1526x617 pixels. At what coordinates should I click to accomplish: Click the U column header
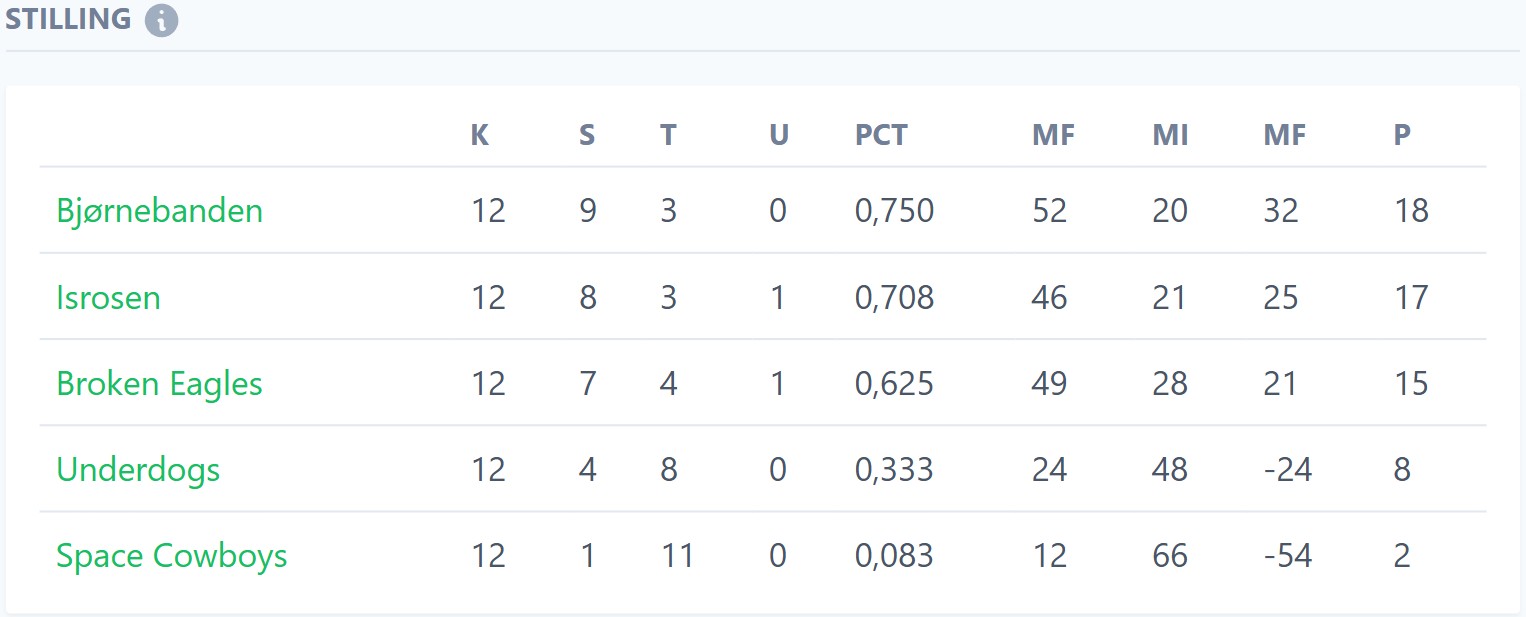[x=779, y=135]
